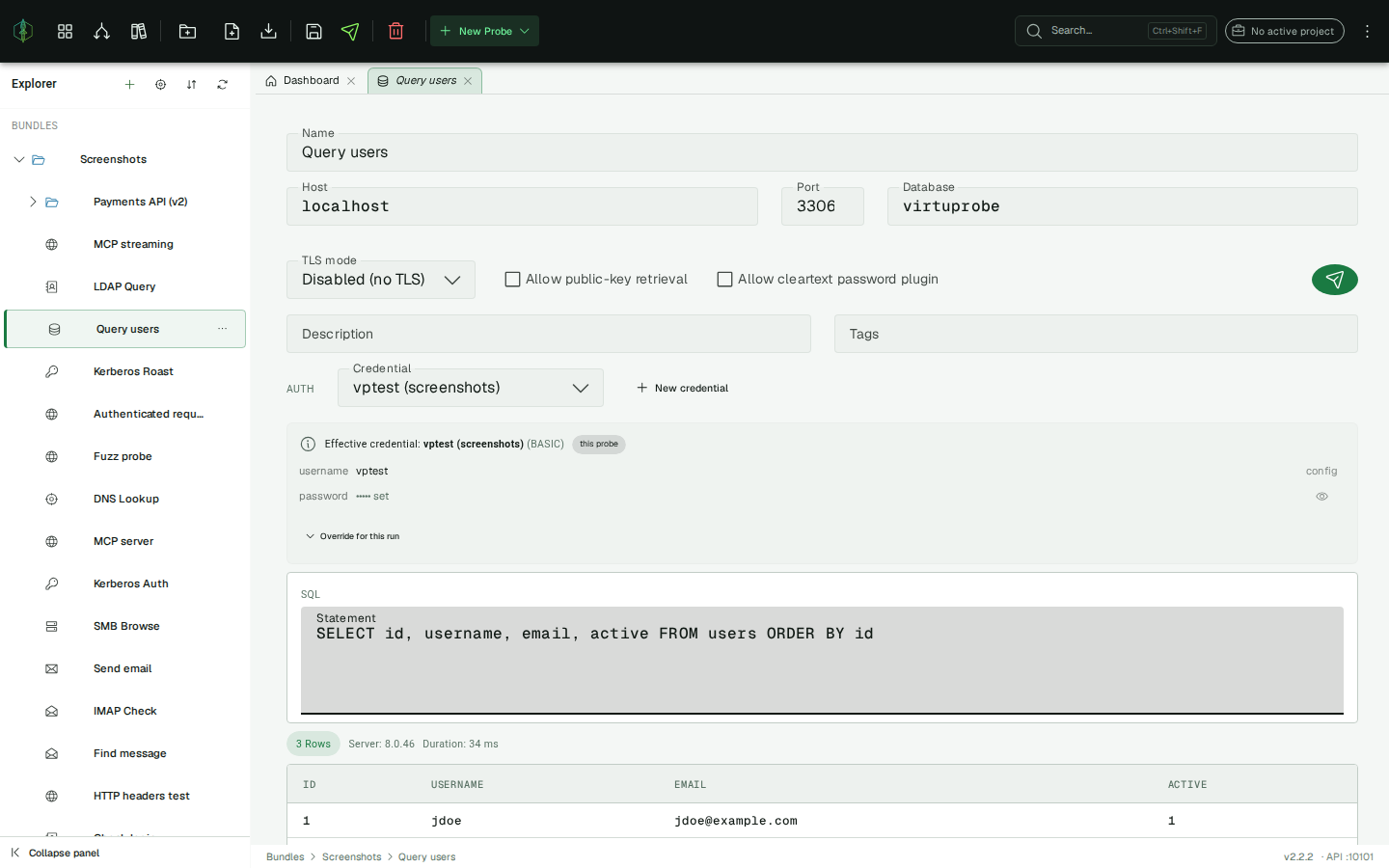Open Send email probe
This screenshot has width=1389, height=868.
pos(125,668)
